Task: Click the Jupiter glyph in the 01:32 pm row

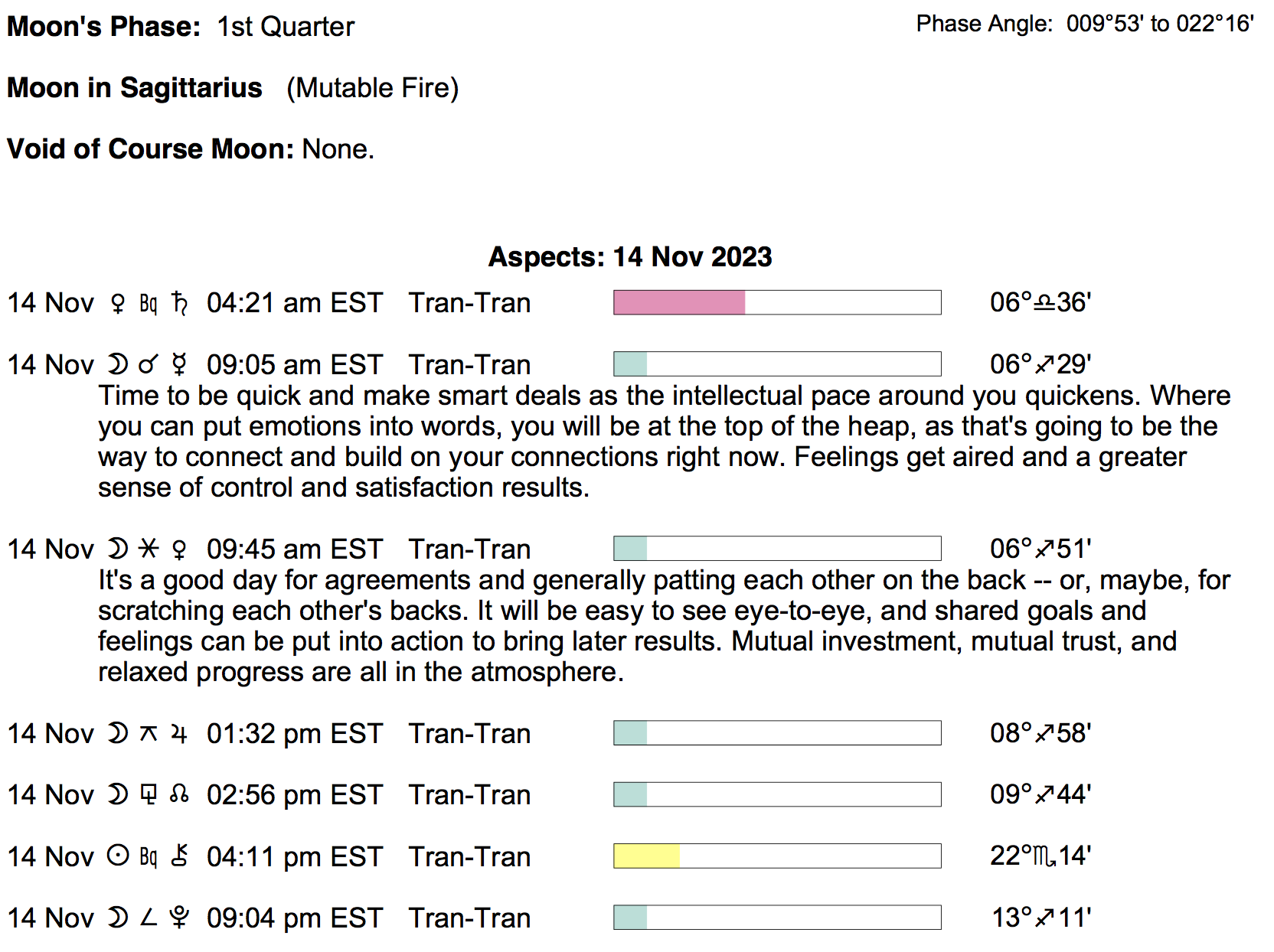Action: point(179,734)
